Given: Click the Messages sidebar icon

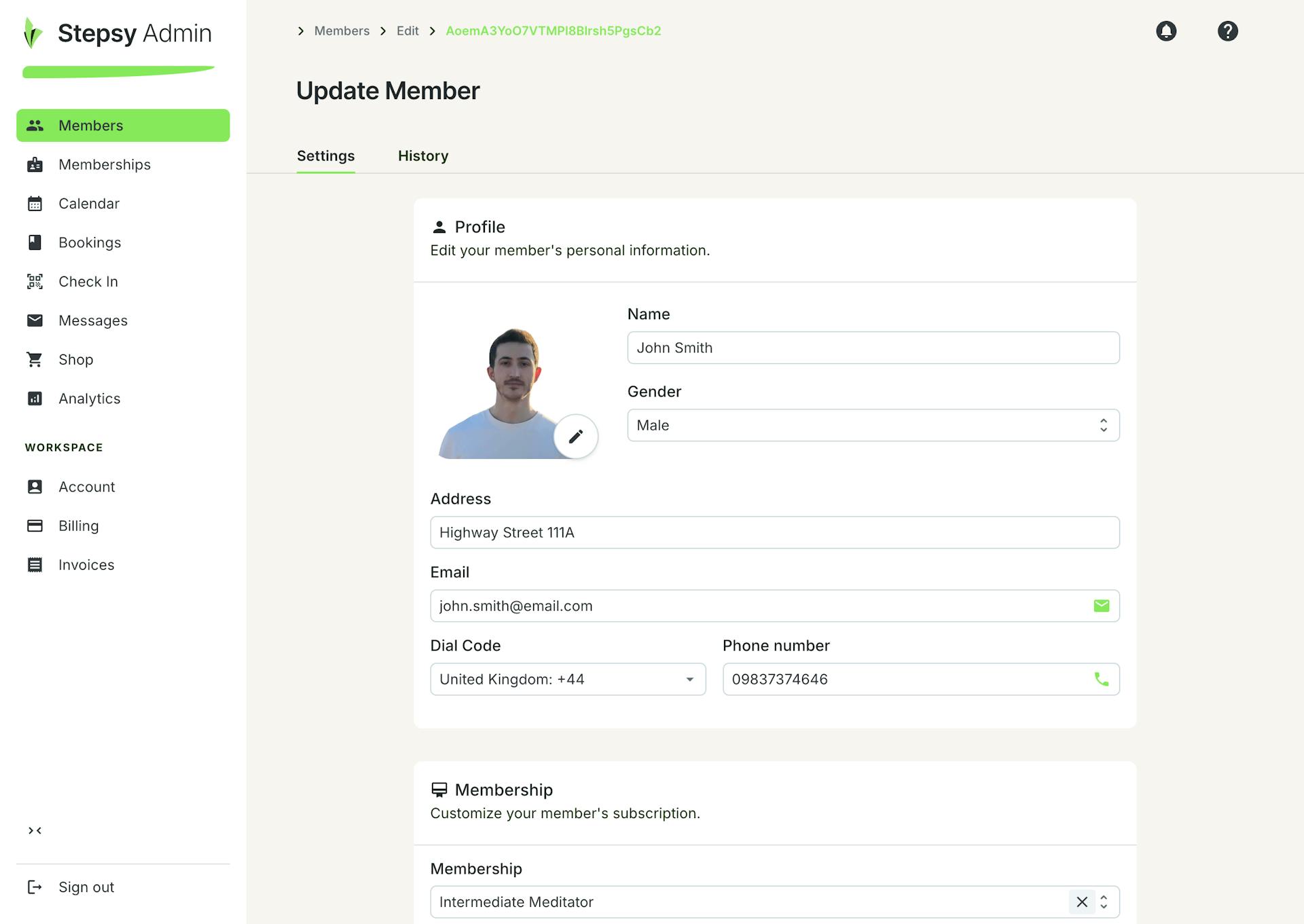Looking at the screenshot, I should point(35,320).
